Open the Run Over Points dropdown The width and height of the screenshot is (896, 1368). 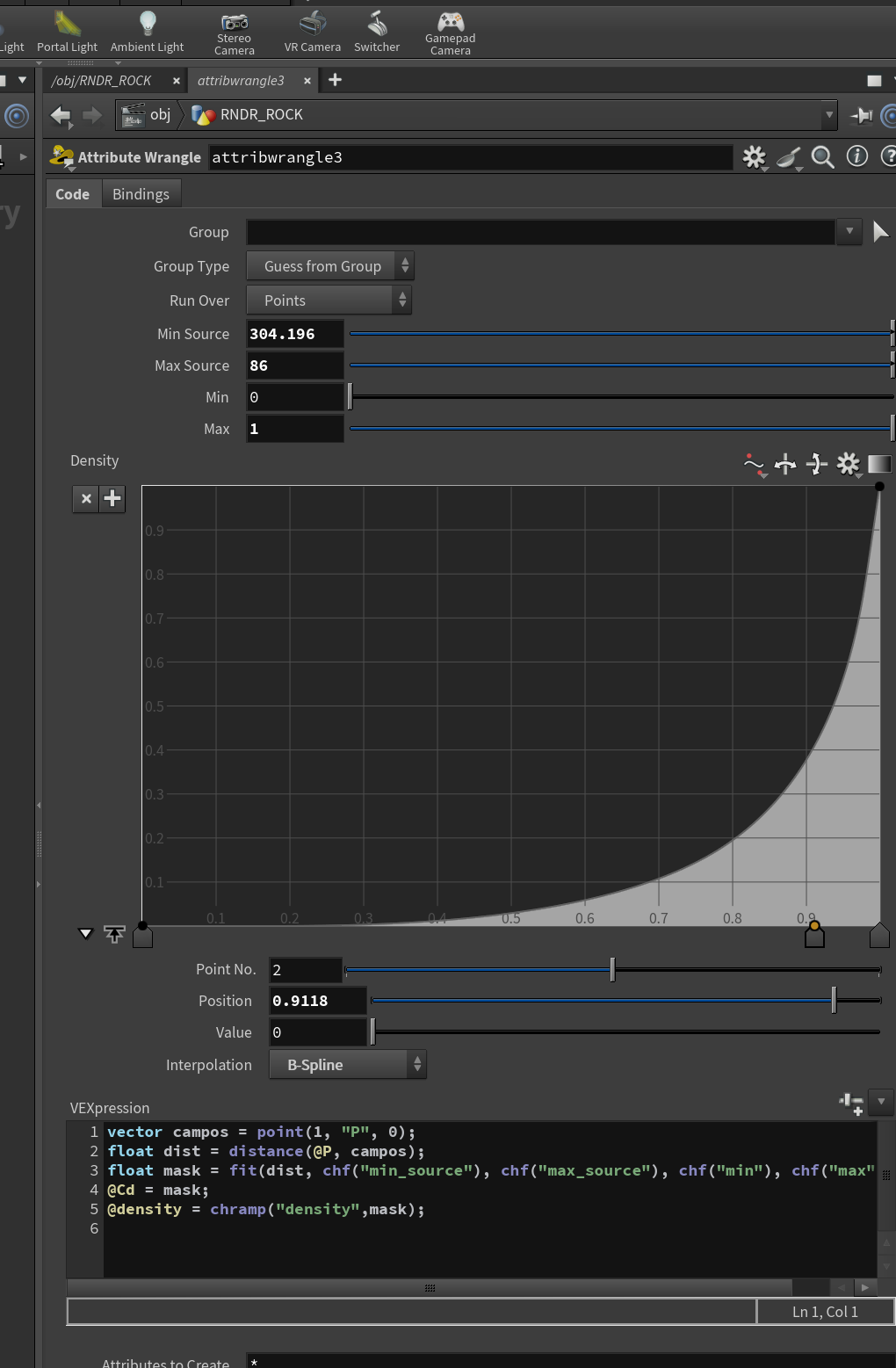coord(329,300)
